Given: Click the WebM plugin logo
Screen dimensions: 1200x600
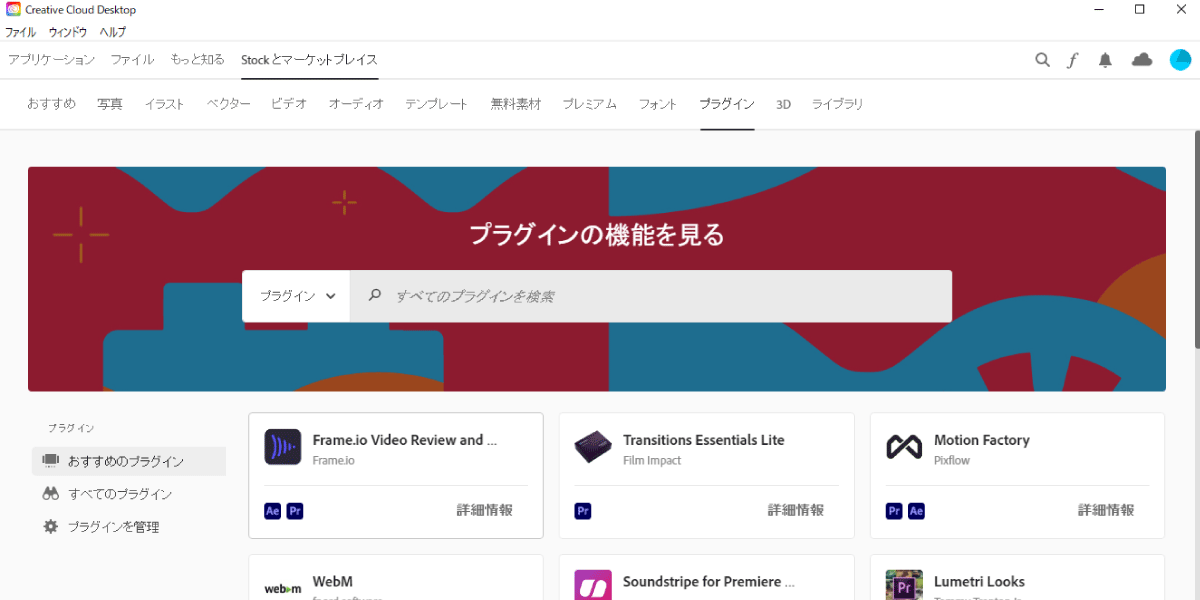Looking at the screenshot, I should [x=282, y=589].
